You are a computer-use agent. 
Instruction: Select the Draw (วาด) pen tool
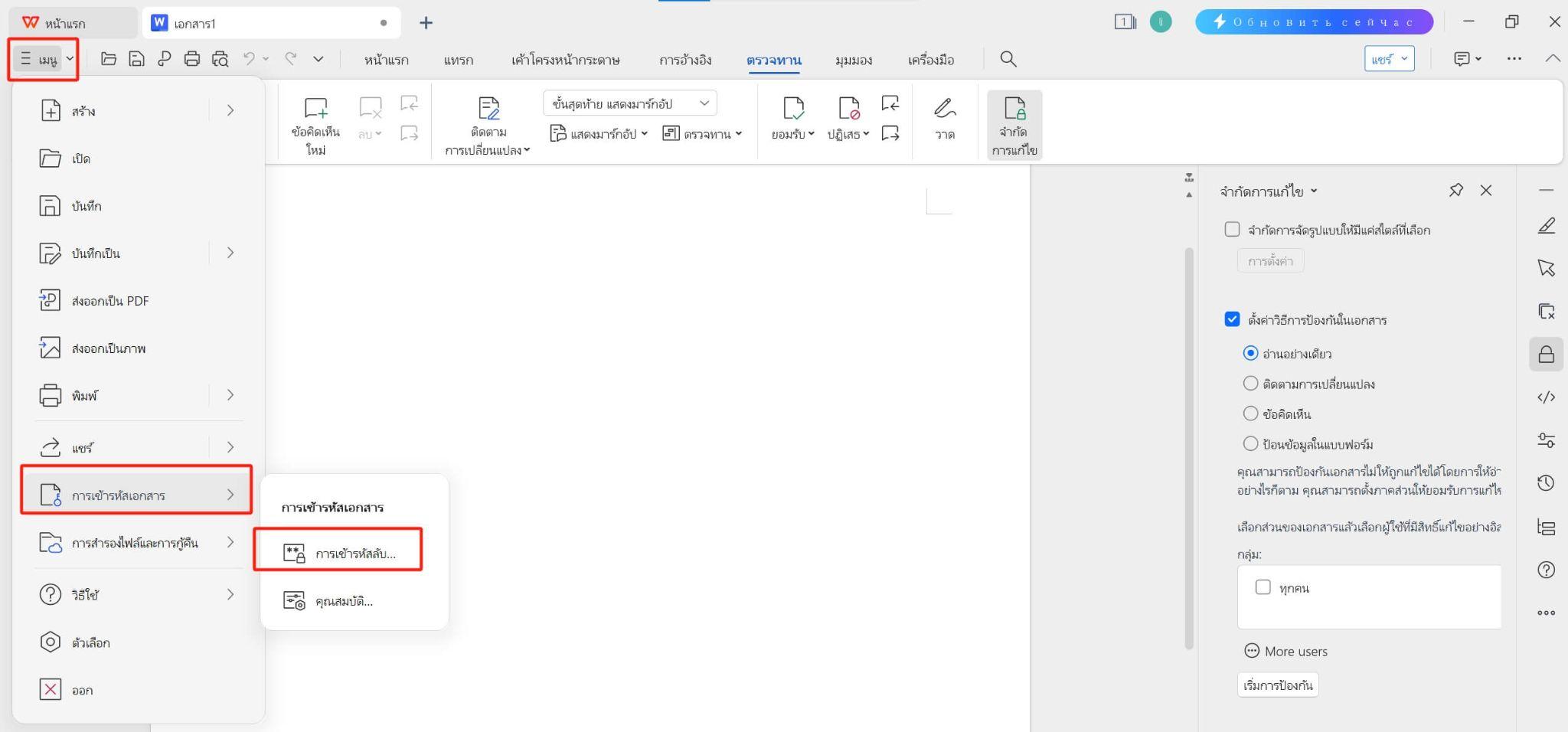tap(945, 109)
